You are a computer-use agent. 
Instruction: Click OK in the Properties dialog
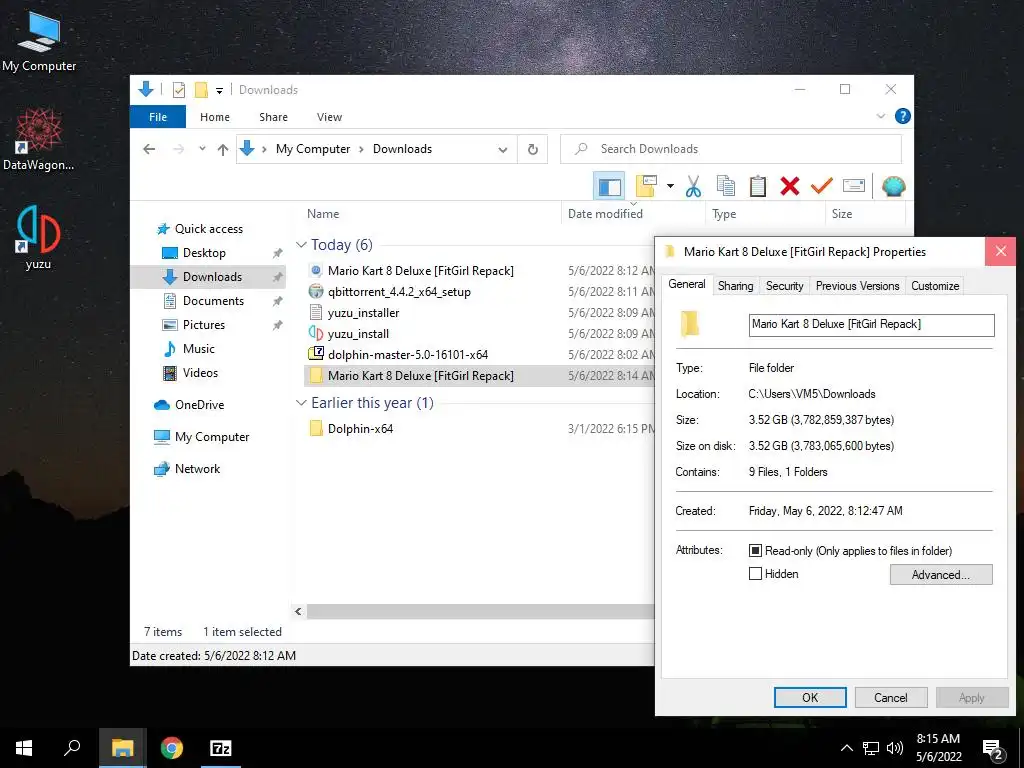810,697
